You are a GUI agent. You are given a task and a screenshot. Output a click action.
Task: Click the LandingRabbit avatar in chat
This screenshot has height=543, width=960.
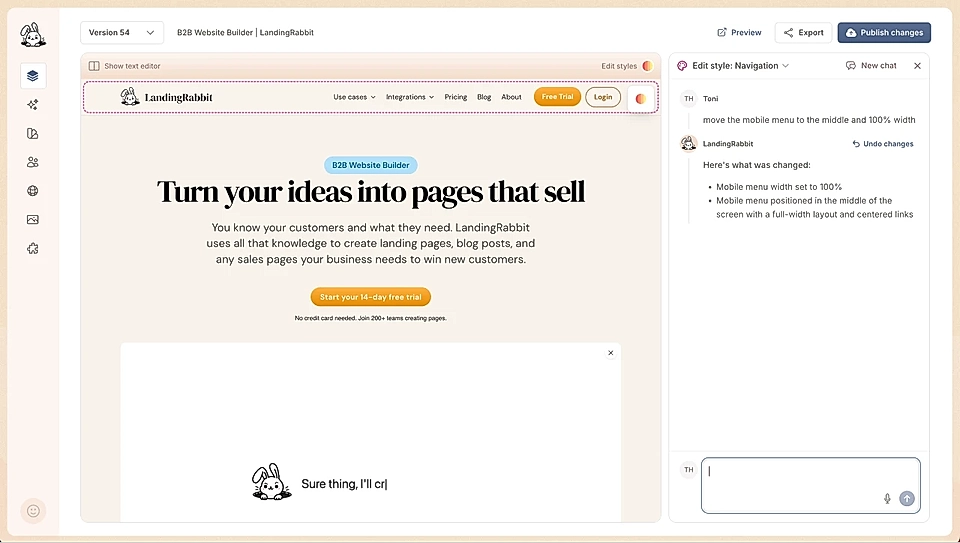[689, 144]
